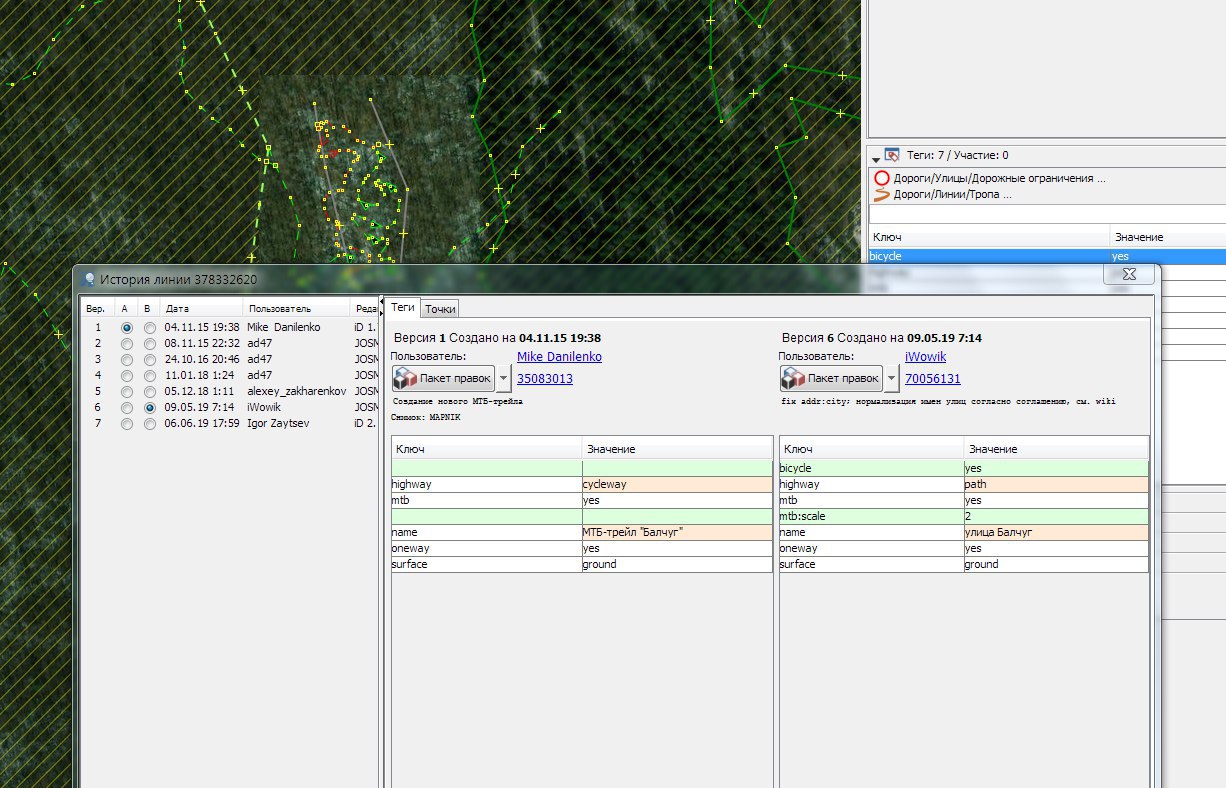
Task: Switch to the Точки tab
Action: pos(440,309)
